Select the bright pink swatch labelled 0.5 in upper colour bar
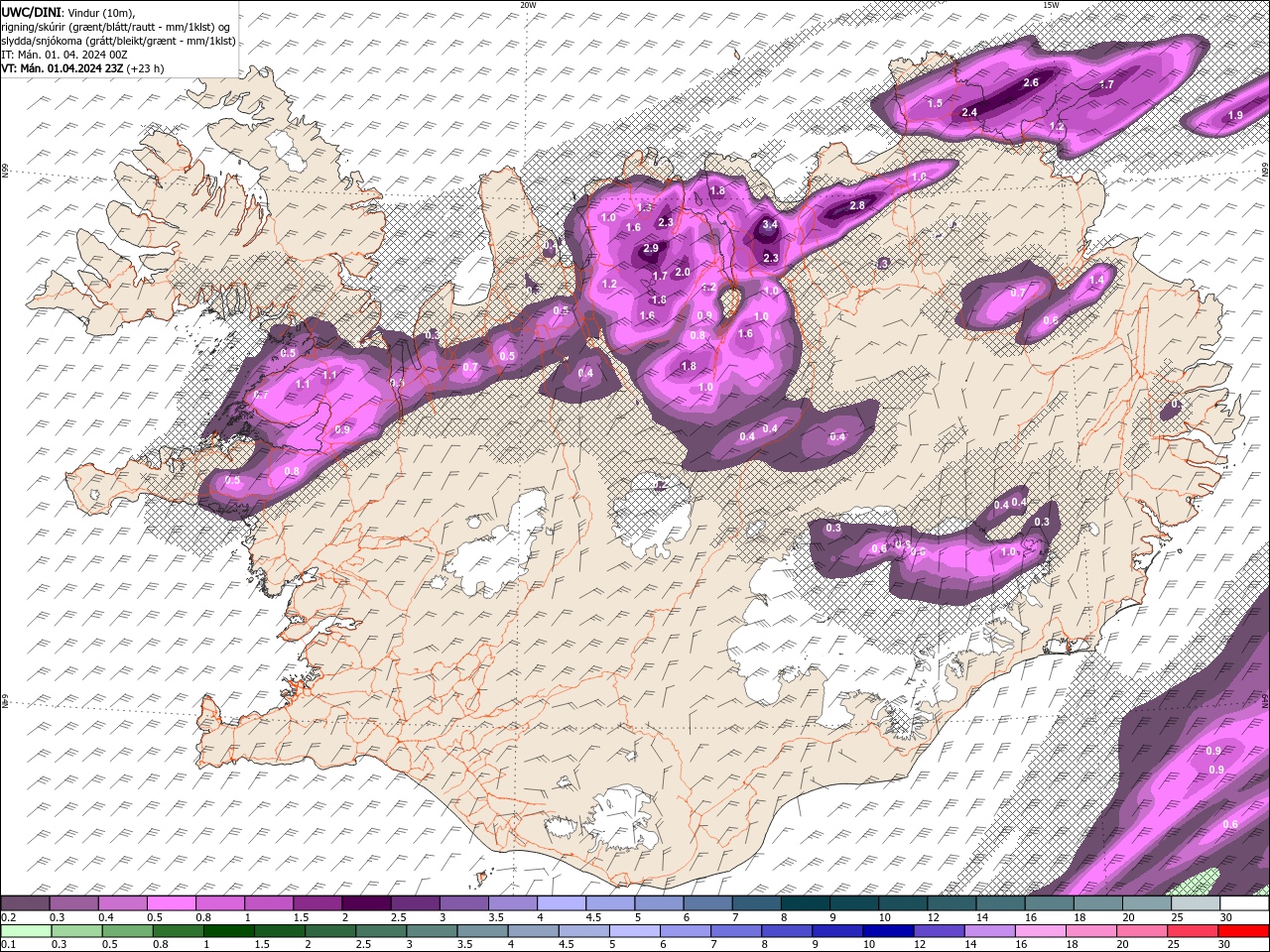Image resolution: width=1270 pixels, height=952 pixels. coord(172,903)
